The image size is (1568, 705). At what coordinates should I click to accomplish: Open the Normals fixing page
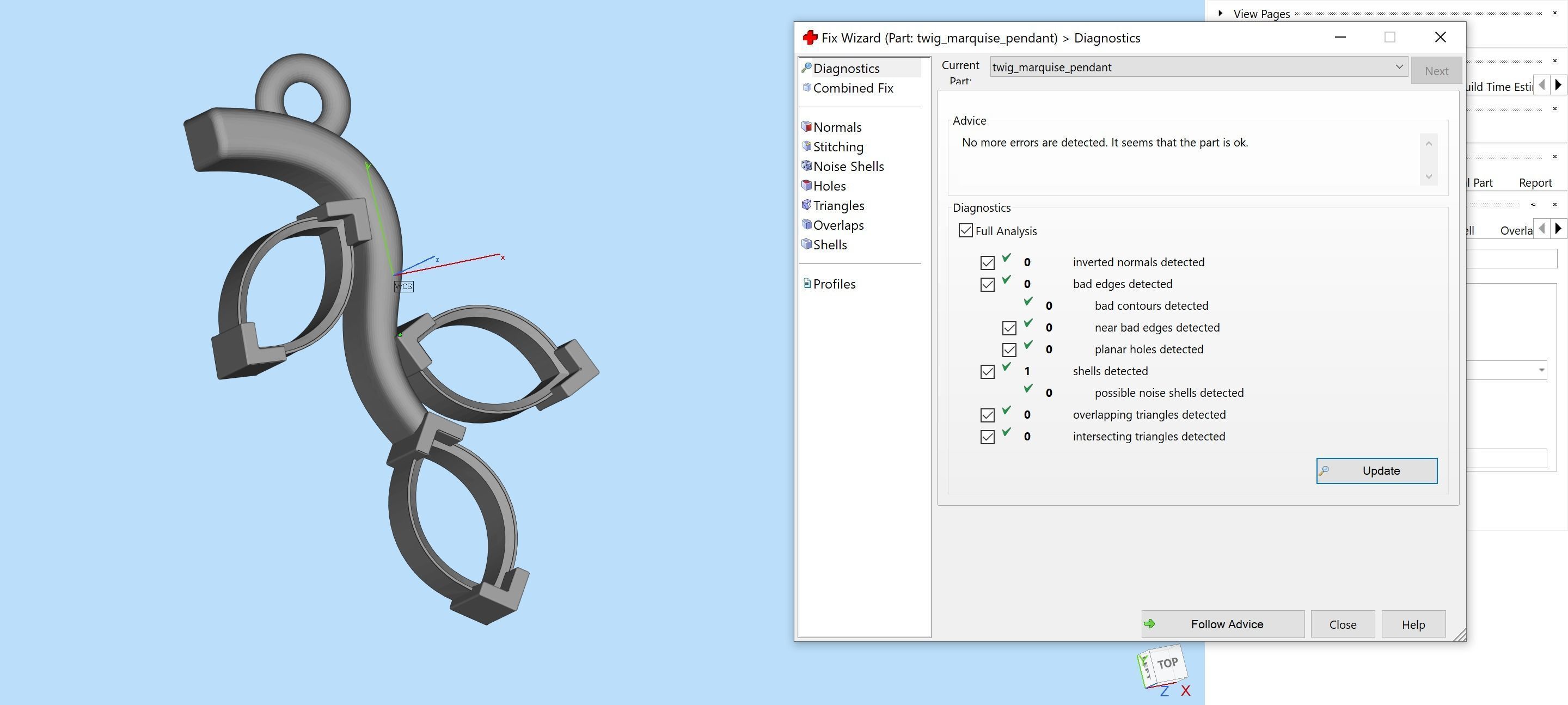click(x=837, y=127)
